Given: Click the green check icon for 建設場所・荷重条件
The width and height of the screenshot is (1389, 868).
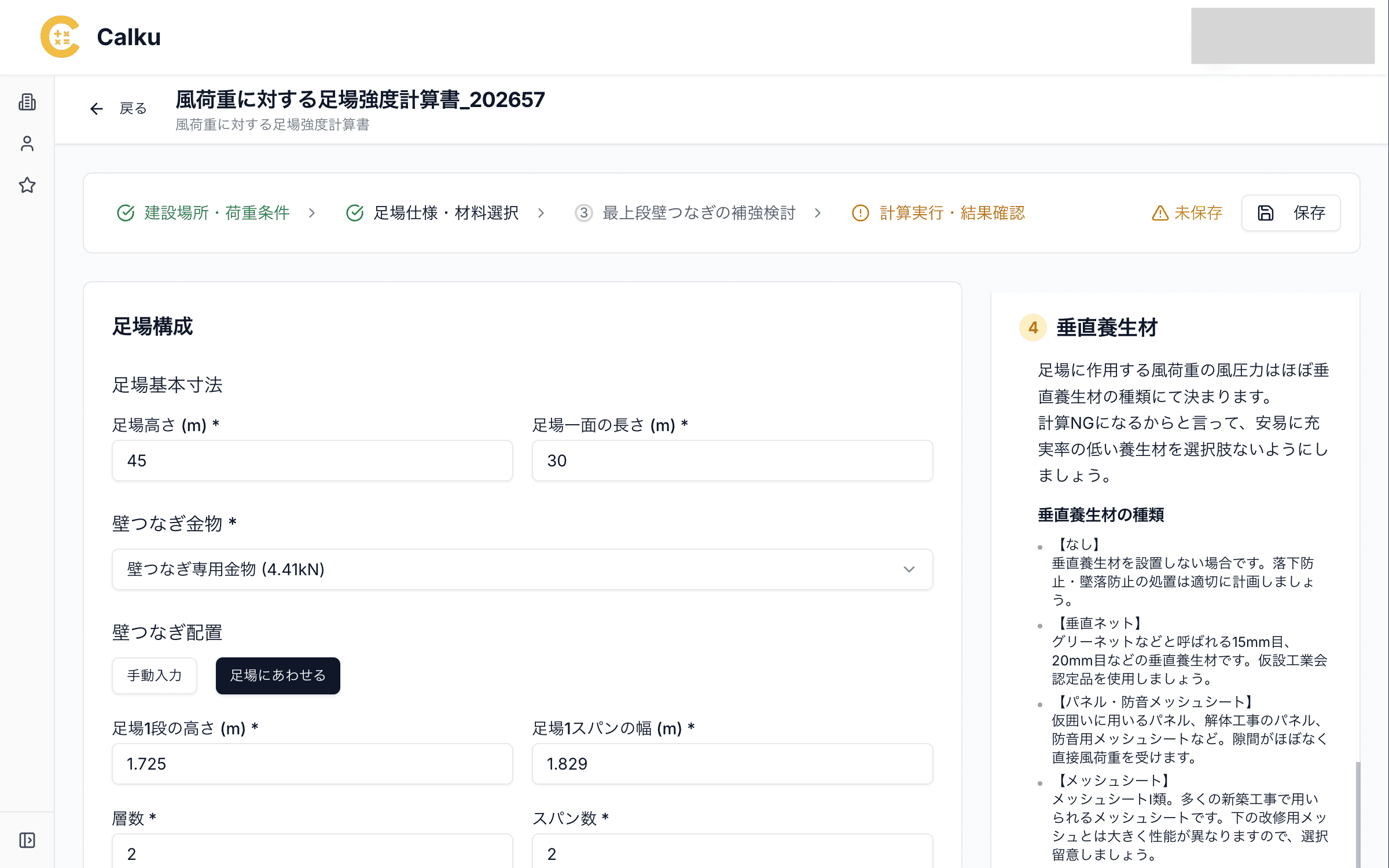Looking at the screenshot, I should click(126, 213).
